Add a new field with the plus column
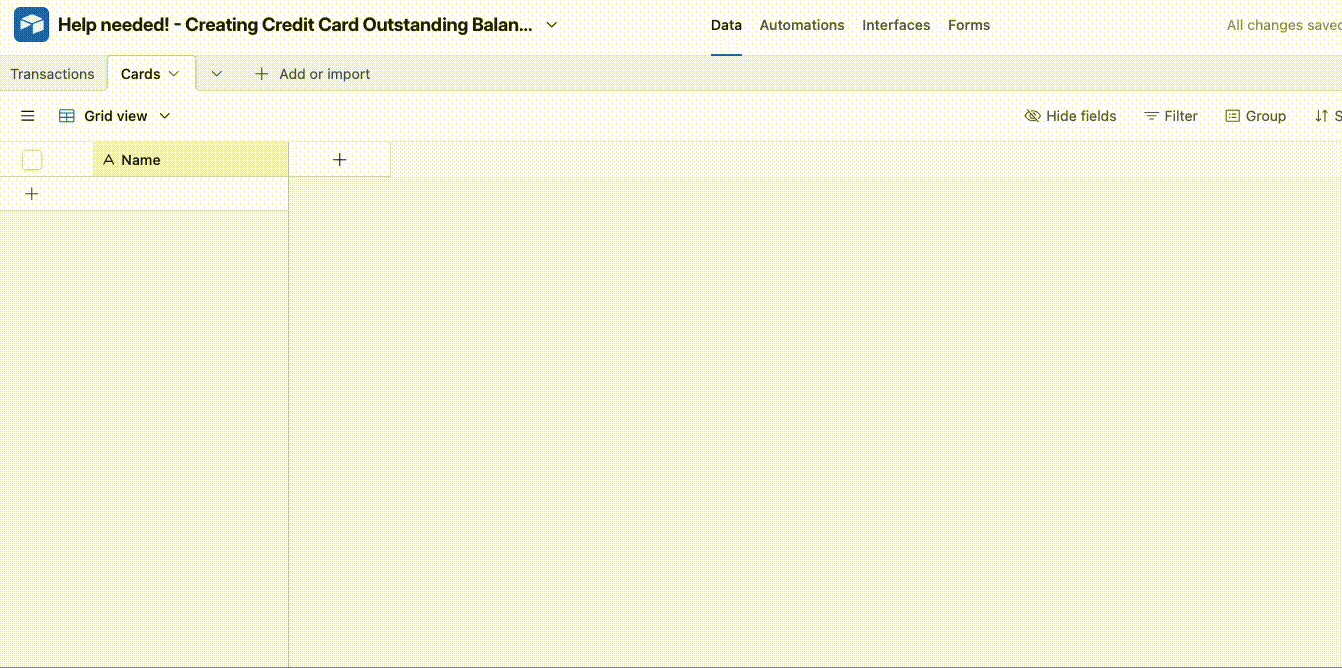 (x=340, y=160)
